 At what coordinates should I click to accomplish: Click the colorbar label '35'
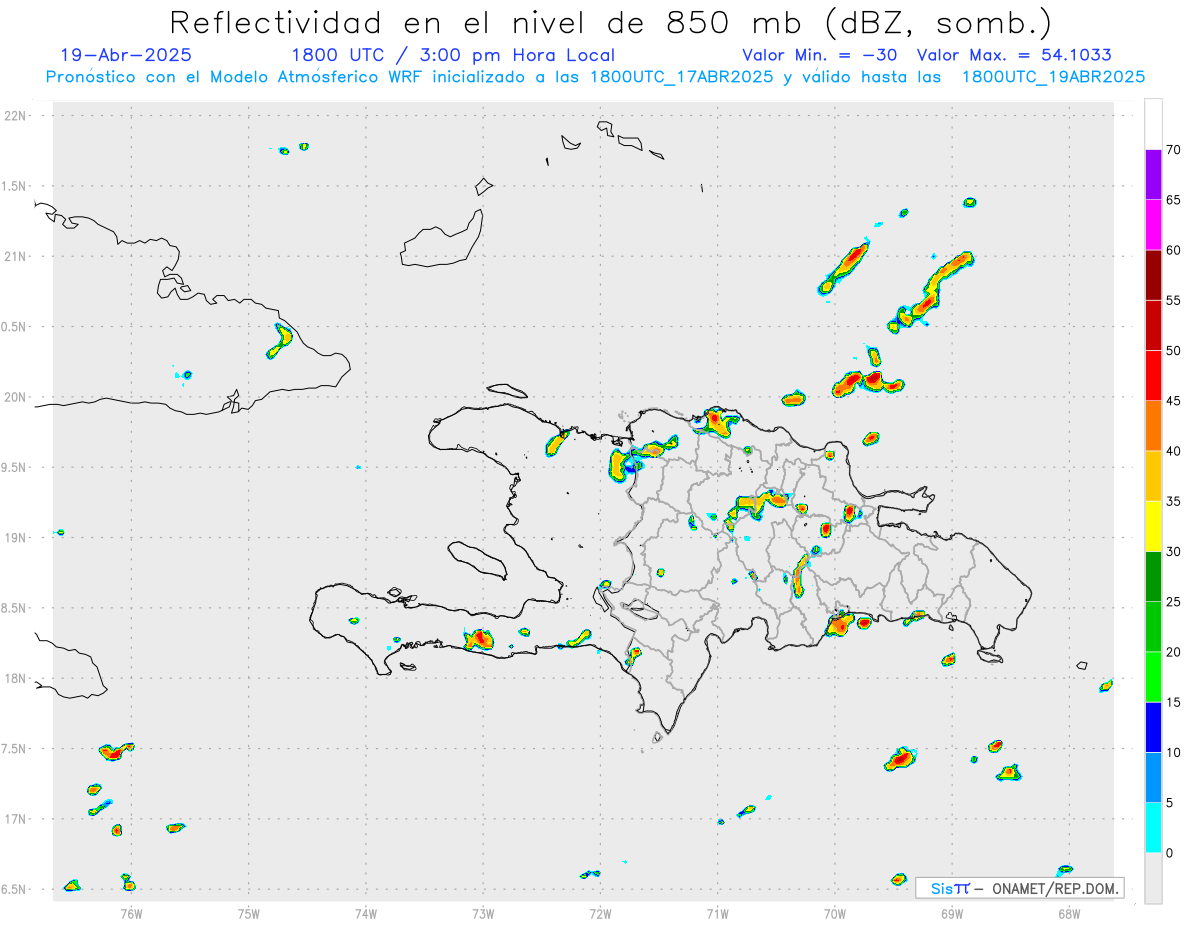tap(1173, 501)
